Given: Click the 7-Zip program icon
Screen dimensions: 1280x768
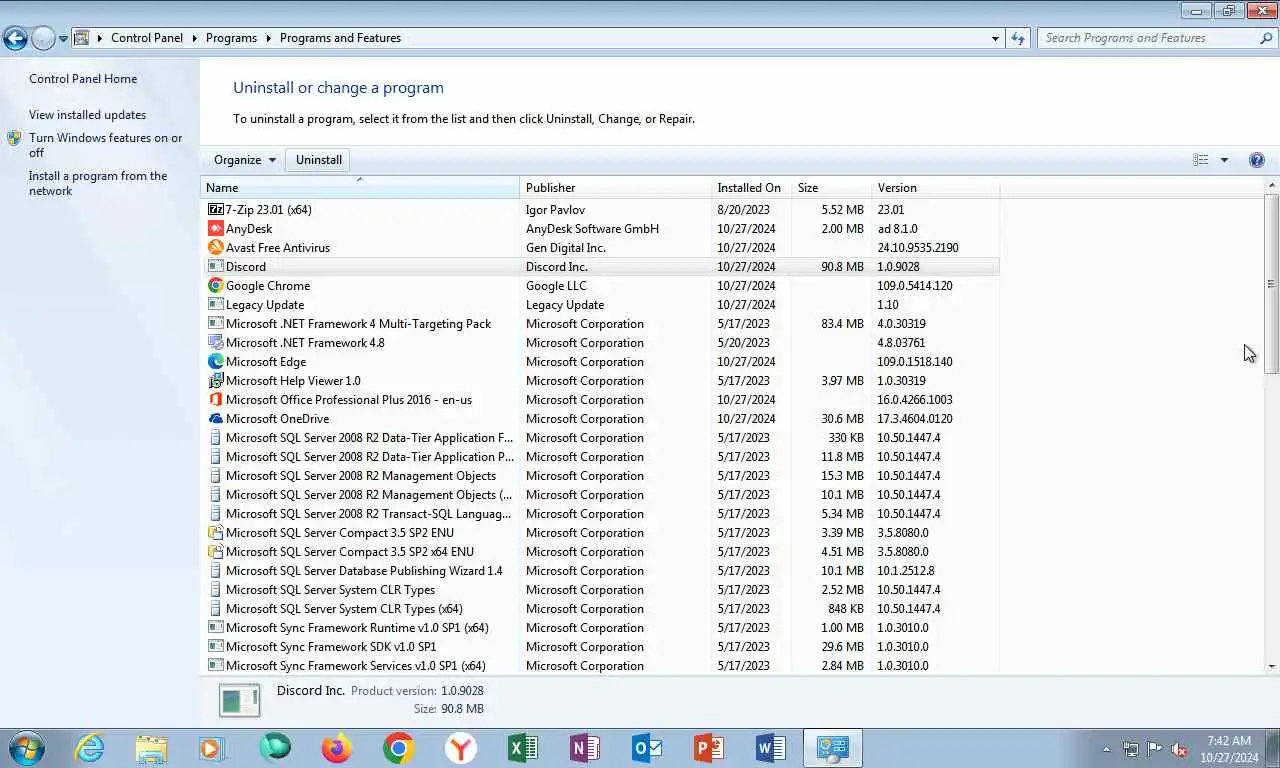Looking at the screenshot, I should point(215,210).
